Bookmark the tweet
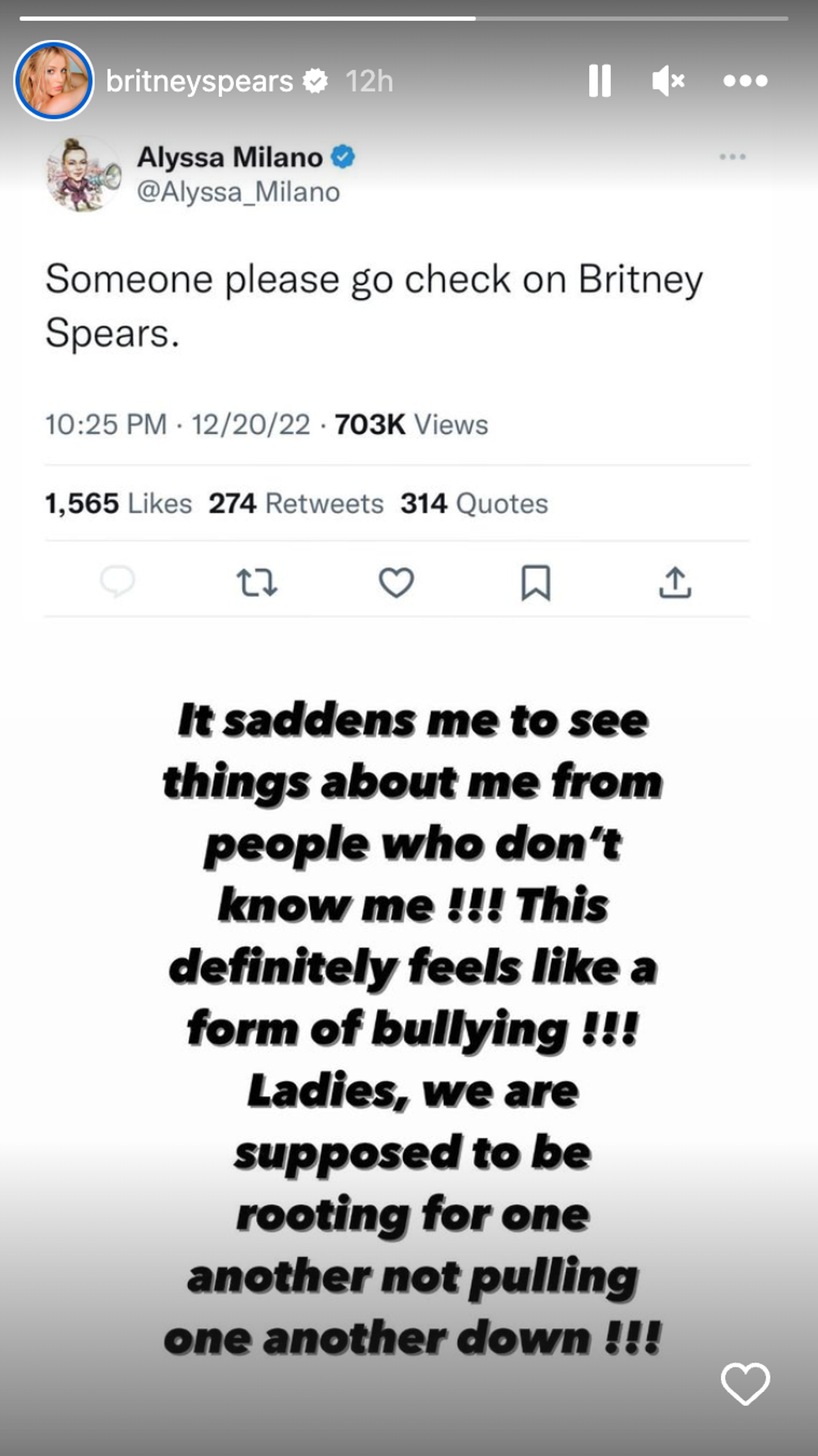The width and height of the screenshot is (818, 1456). coord(535,582)
